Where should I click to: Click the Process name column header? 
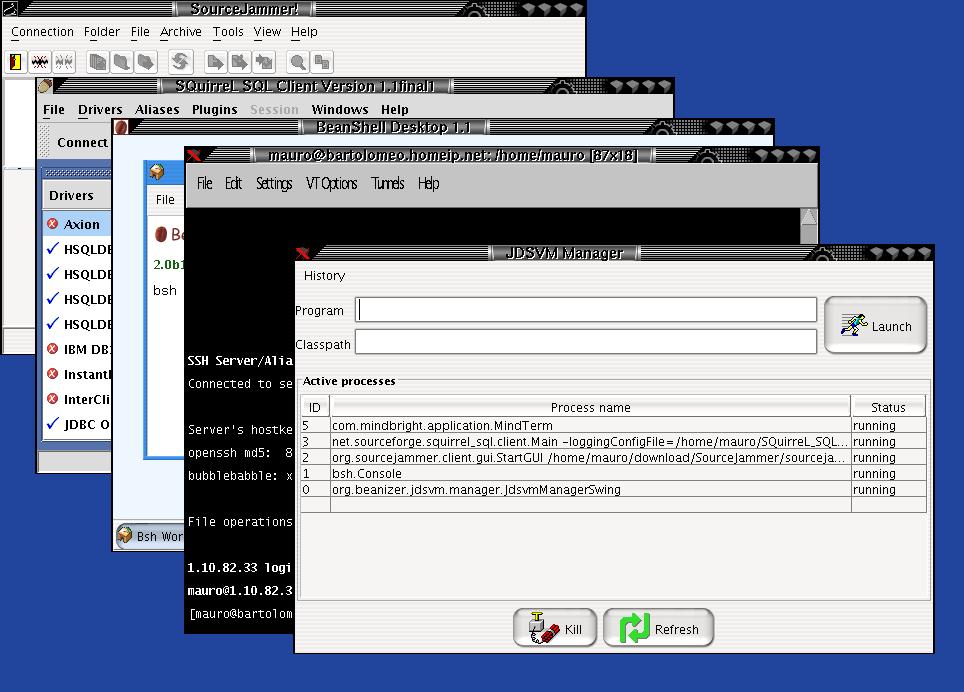click(x=590, y=407)
